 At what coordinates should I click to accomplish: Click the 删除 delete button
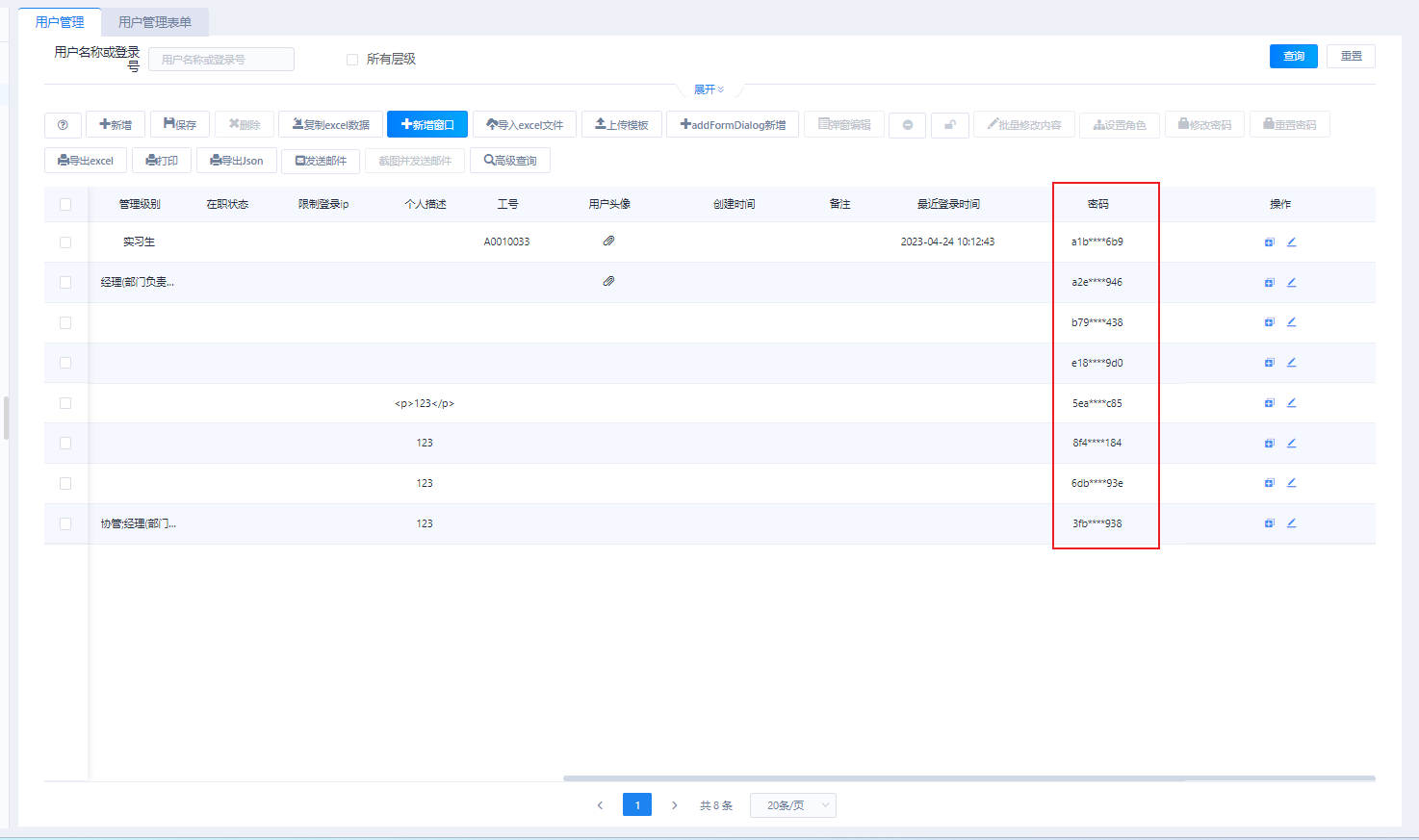pos(245,125)
